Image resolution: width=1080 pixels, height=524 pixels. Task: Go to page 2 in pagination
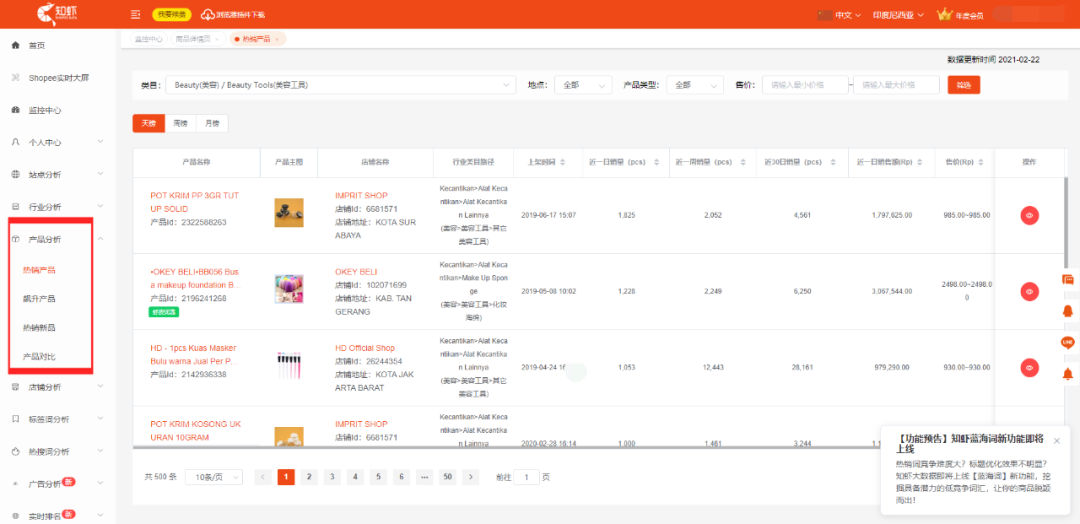(309, 476)
